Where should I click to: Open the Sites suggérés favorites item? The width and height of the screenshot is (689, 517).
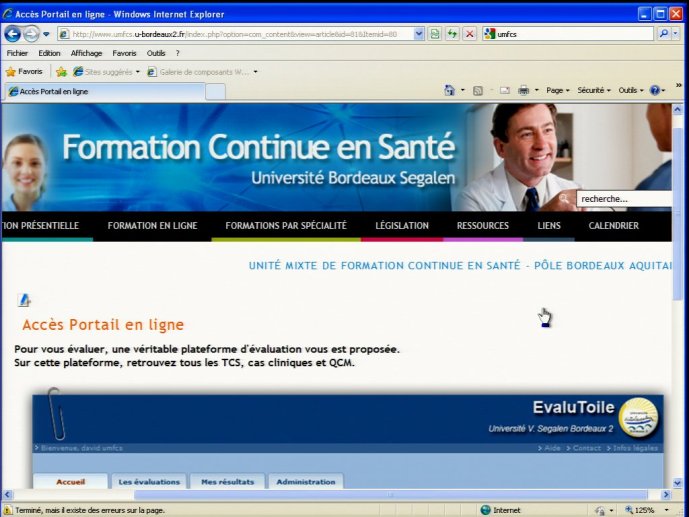(106, 72)
